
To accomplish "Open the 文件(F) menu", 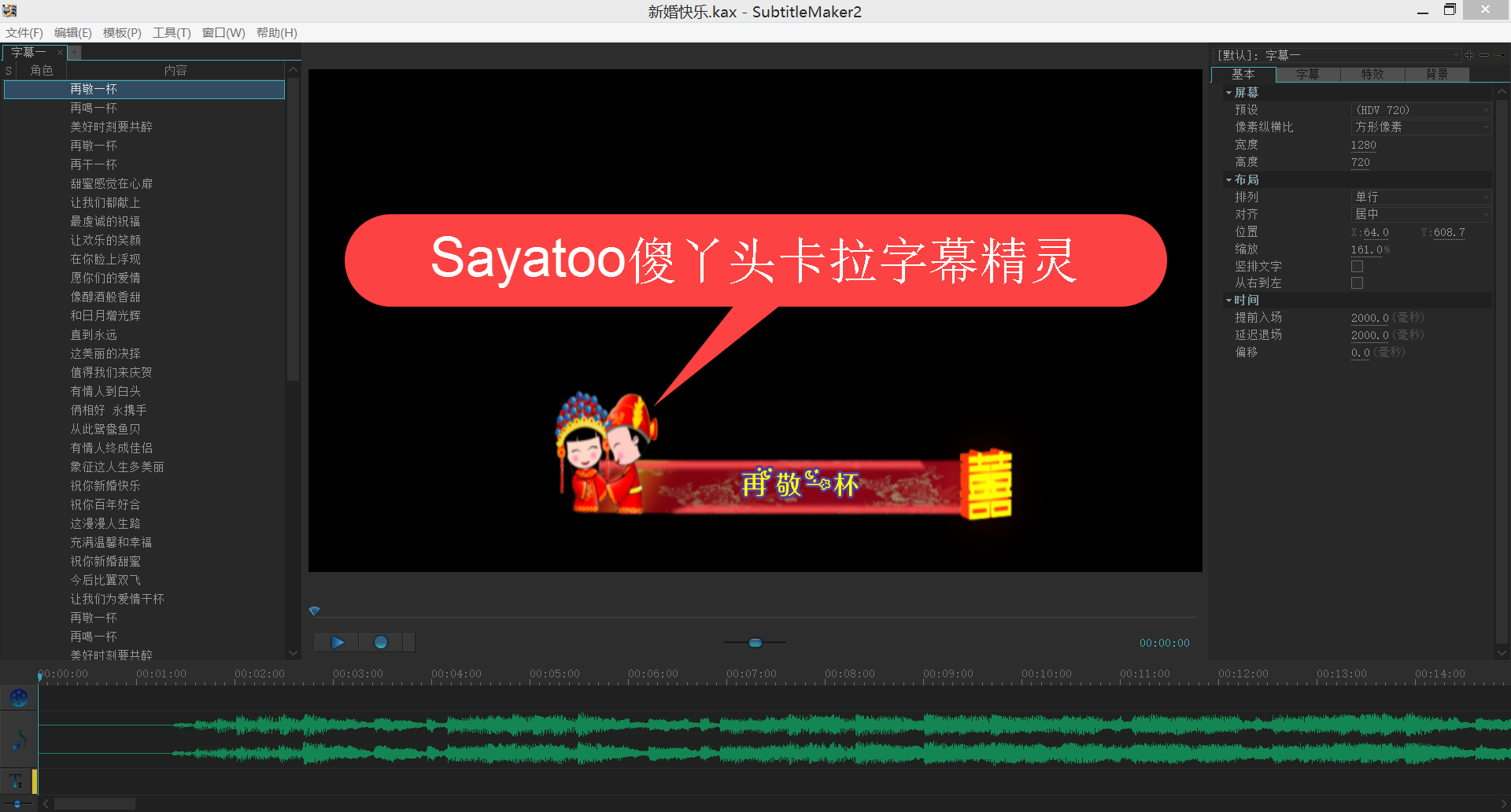I will click(24, 33).
